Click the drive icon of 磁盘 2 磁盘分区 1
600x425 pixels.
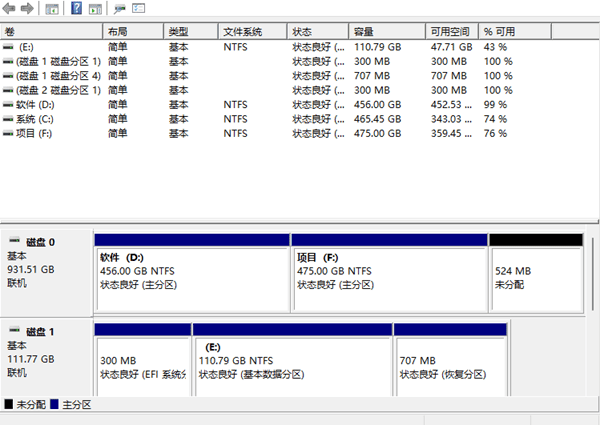8,90
